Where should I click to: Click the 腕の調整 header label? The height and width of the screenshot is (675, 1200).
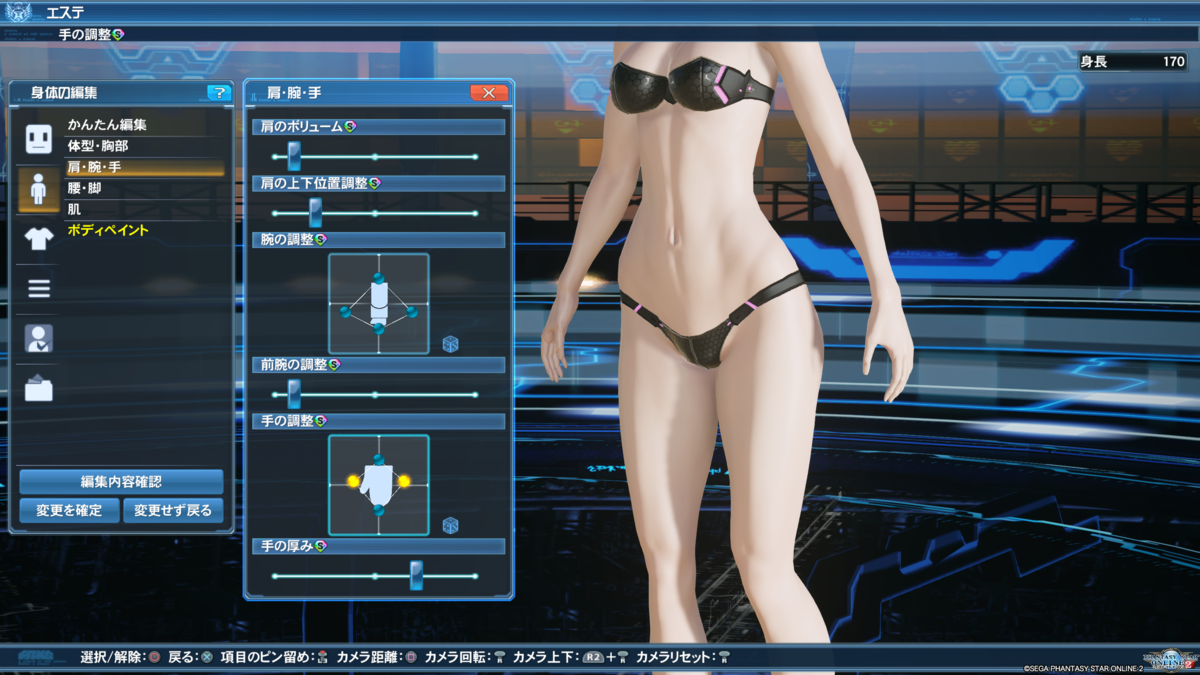287,240
